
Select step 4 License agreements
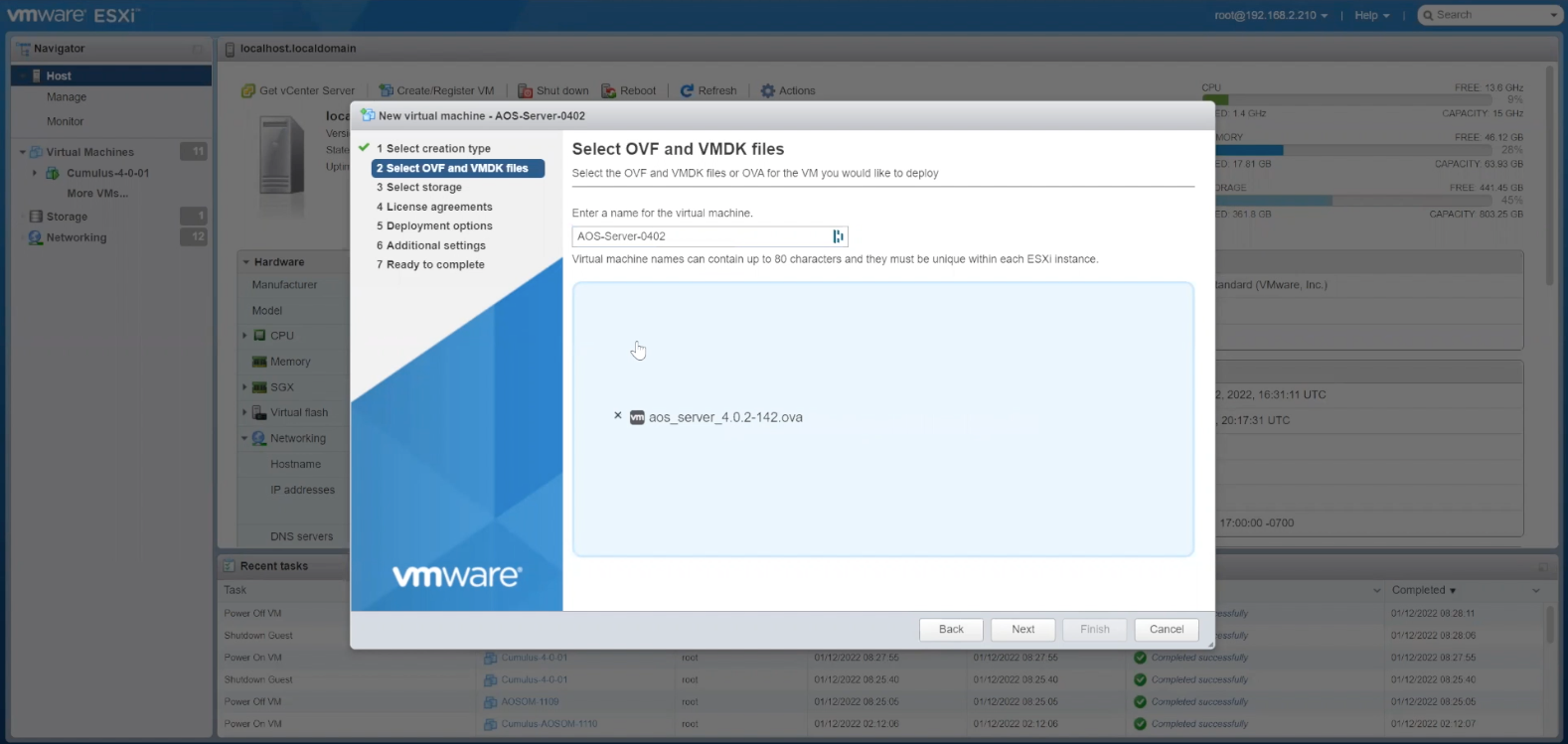pos(434,207)
